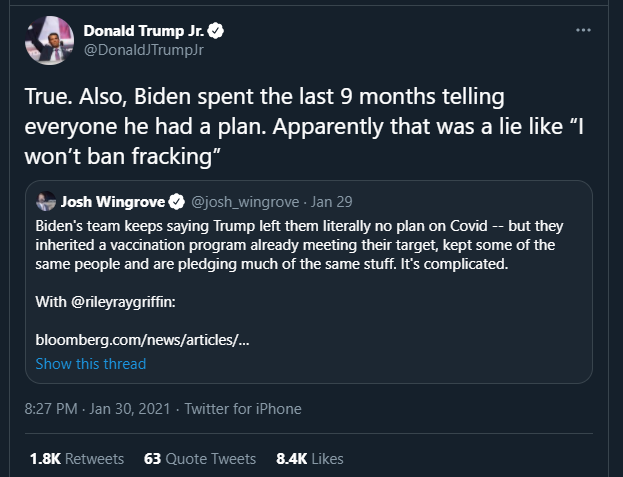Click the verified badge beside Donald Trump Jr.
This screenshot has height=477, width=623.
216,31
